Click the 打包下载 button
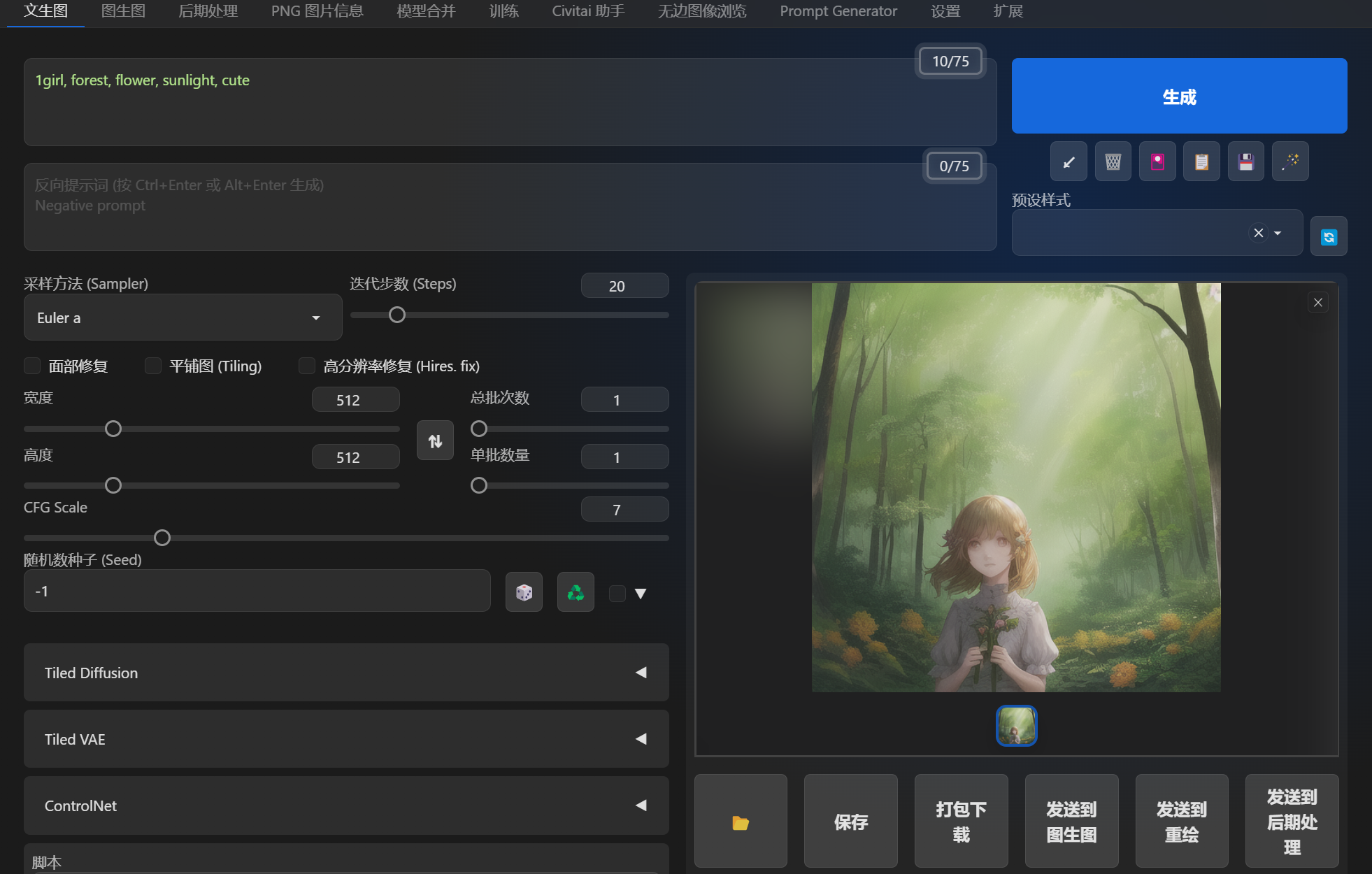Image resolution: width=1372 pixels, height=874 pixels. click(962, 822)
